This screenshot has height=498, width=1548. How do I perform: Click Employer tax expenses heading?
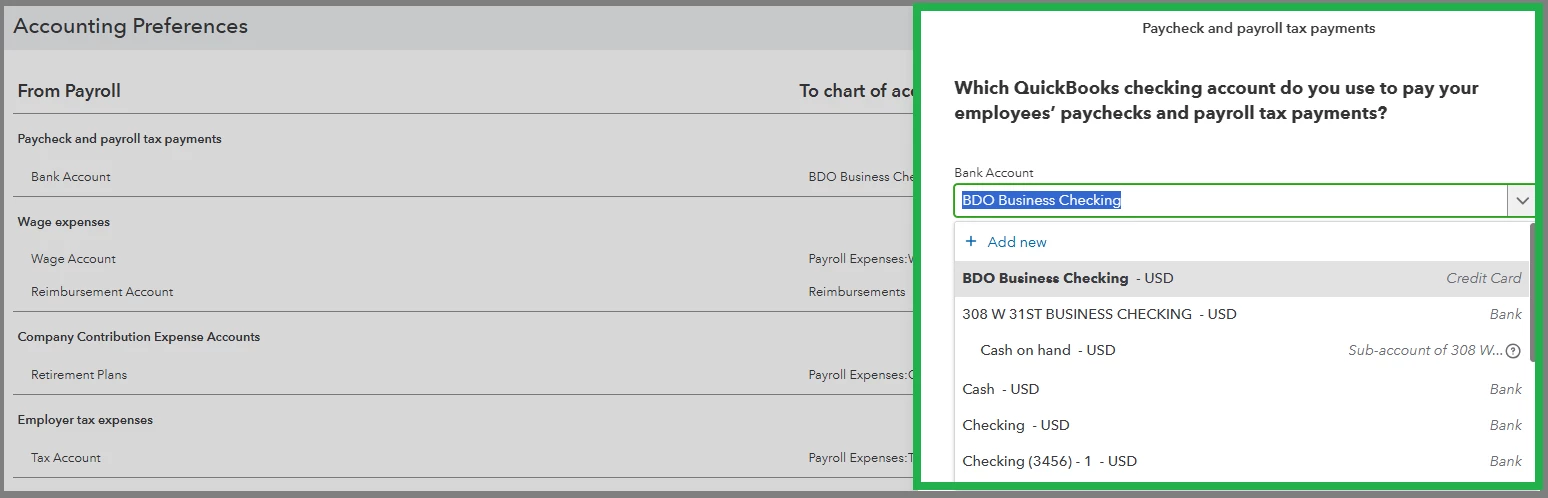click(x=85, y=420)
